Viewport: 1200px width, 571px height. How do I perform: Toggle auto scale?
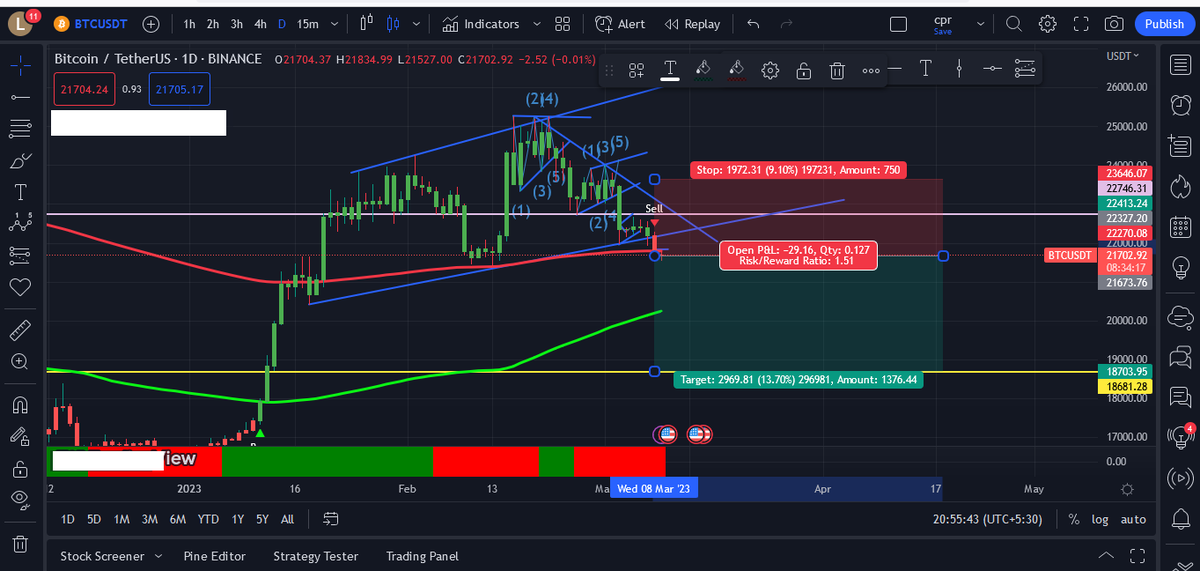pos(1133,519)
